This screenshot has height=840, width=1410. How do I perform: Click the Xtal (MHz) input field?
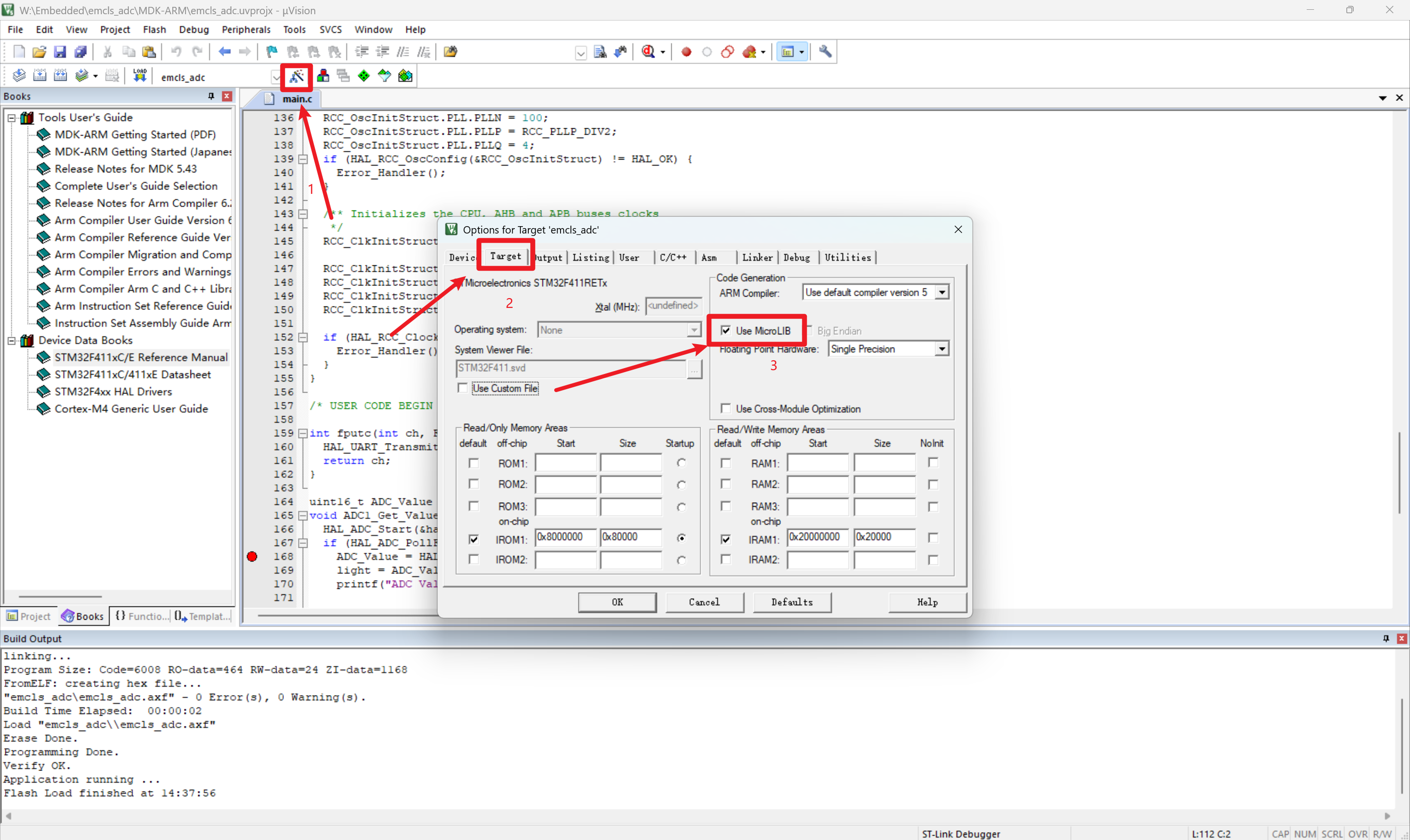click(674, 305)
